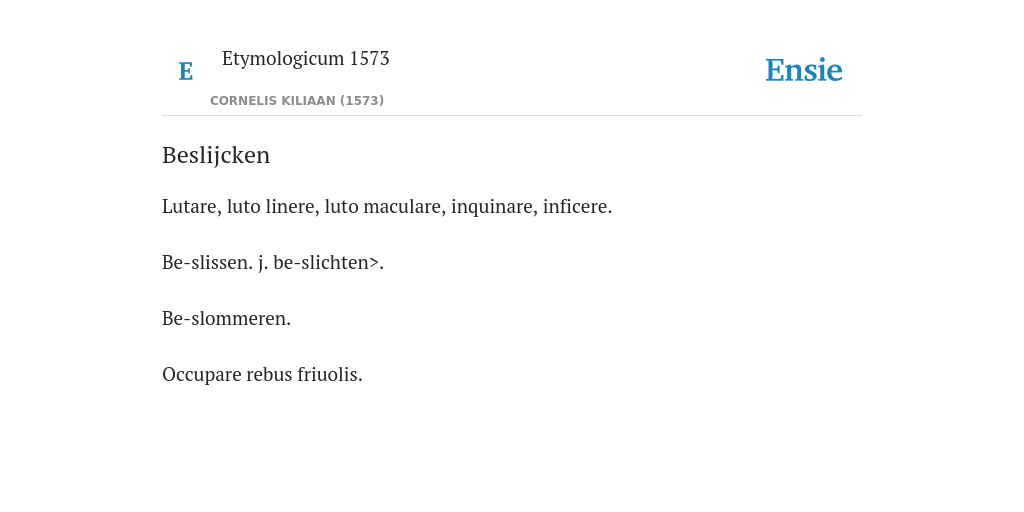Click the blue E dictionary icon
Viewport: 1024px width, 512px height.
tap(186, 71)
